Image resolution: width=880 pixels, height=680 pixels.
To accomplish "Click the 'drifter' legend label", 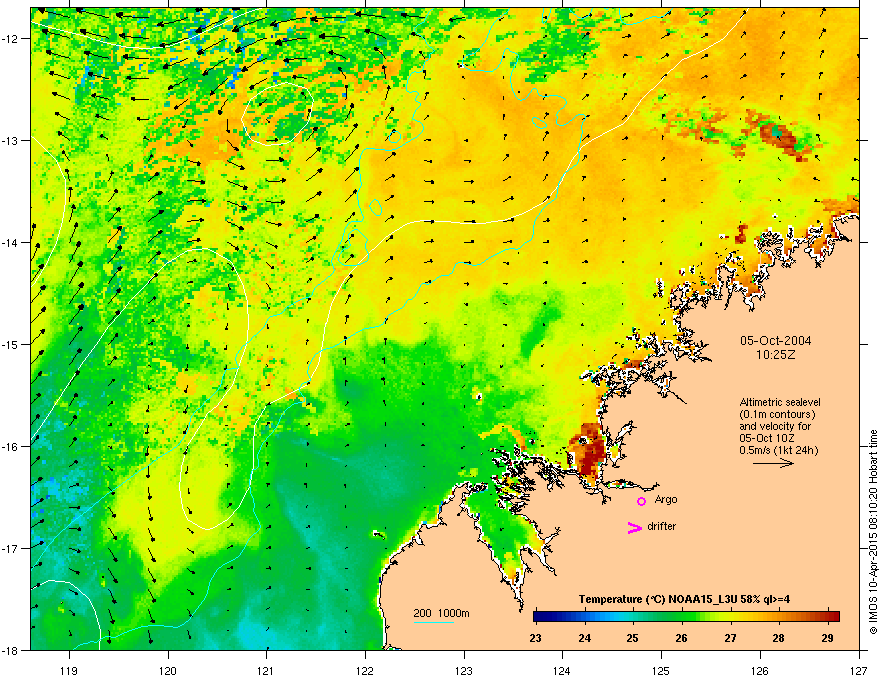I will [x=662, y=526].
